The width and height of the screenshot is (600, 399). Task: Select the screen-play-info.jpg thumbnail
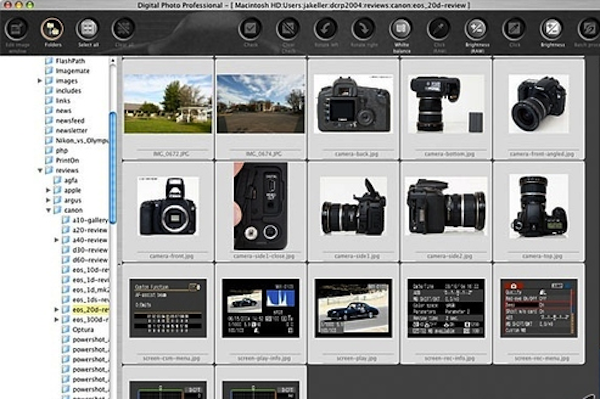(261, 308)
